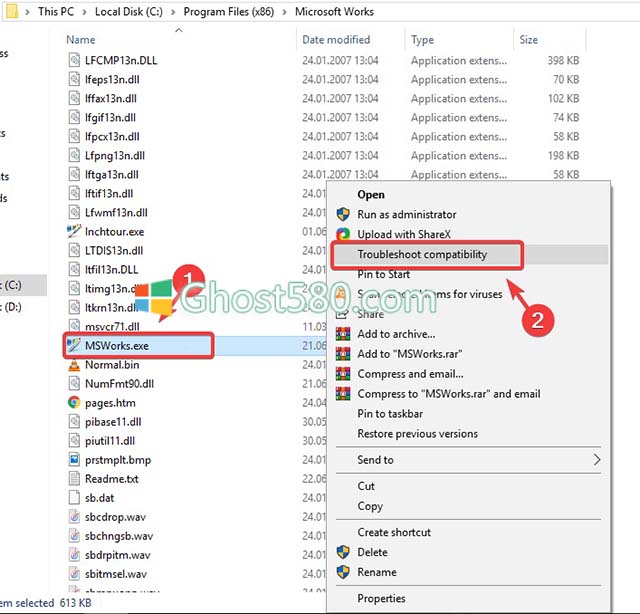Go to Local Disk (C:) breadcrumb
The height and width of the screenshot is (614, 640).
129,11
